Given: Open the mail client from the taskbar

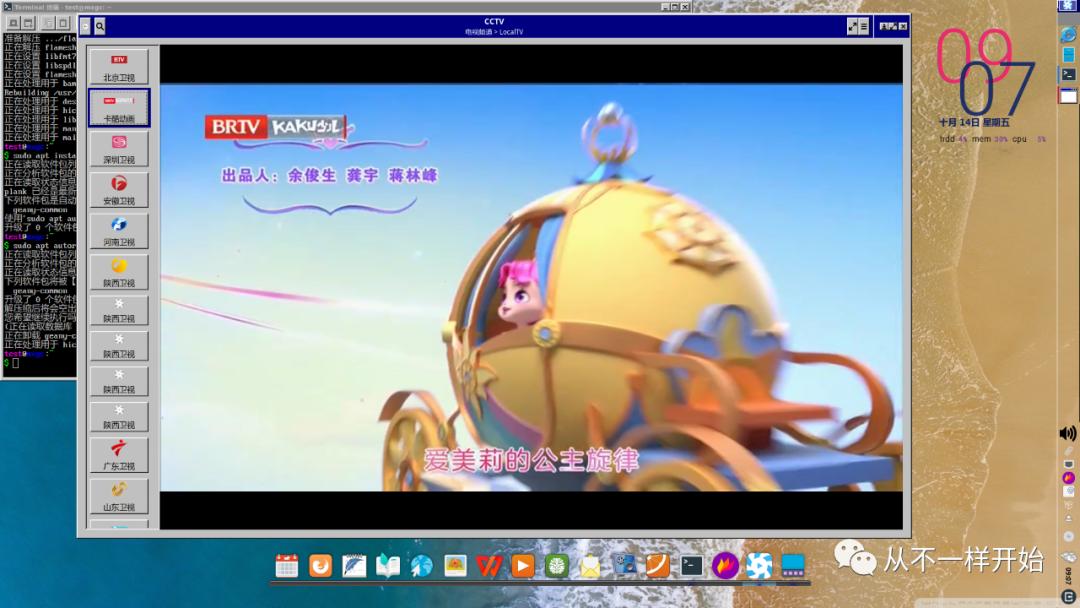Looking at the screenshot, I should [x=588, y=565].
